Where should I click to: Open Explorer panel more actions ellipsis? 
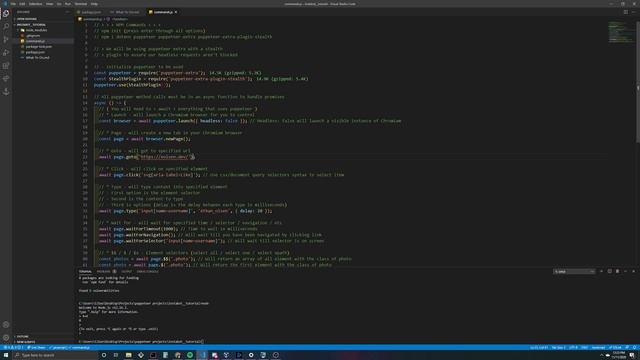point(67,12)
